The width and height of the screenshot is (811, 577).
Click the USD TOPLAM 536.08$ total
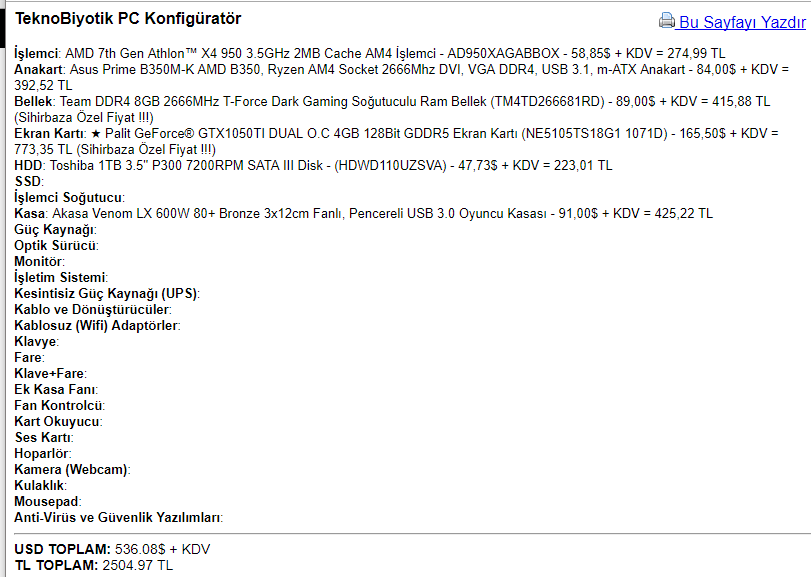pos(112,550)
